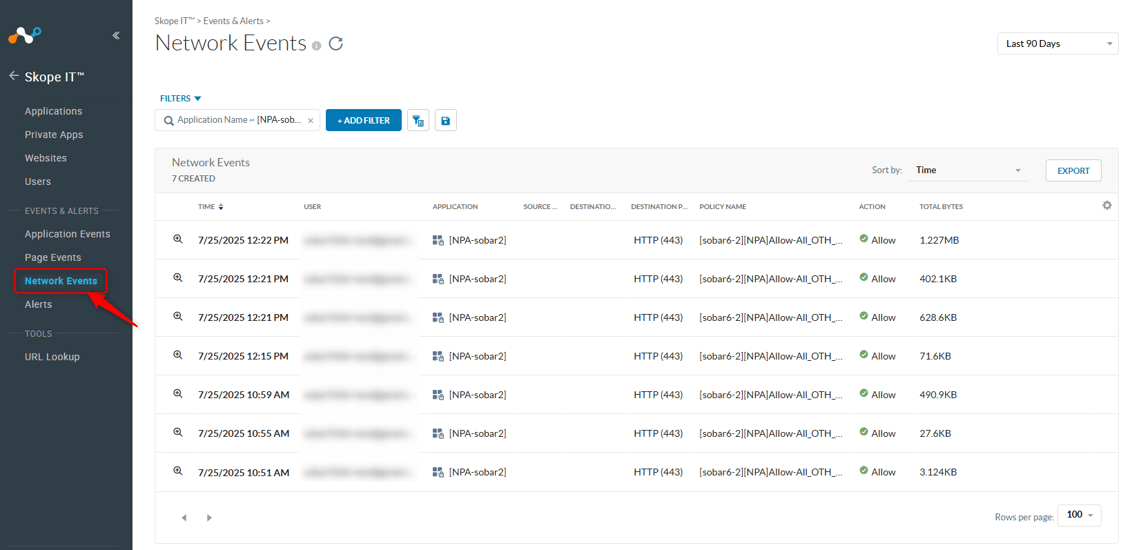1123x550 pixels.
Task: Click the Netskope logo icon
Action: 25,35
